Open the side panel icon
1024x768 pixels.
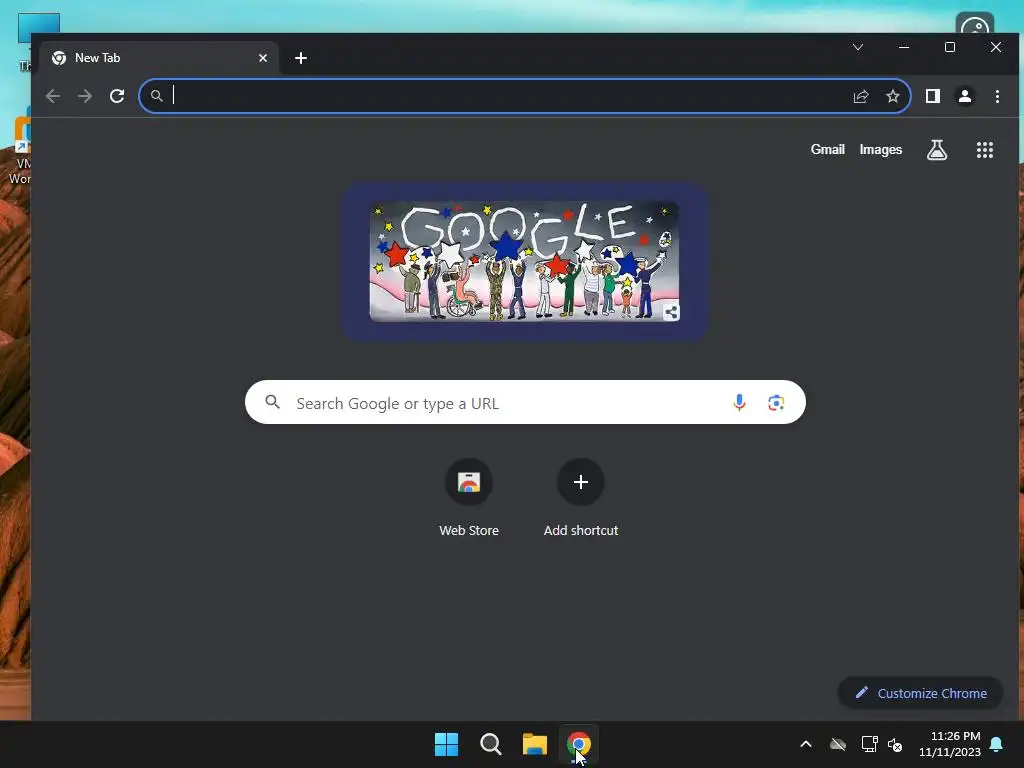click(933, 96)
